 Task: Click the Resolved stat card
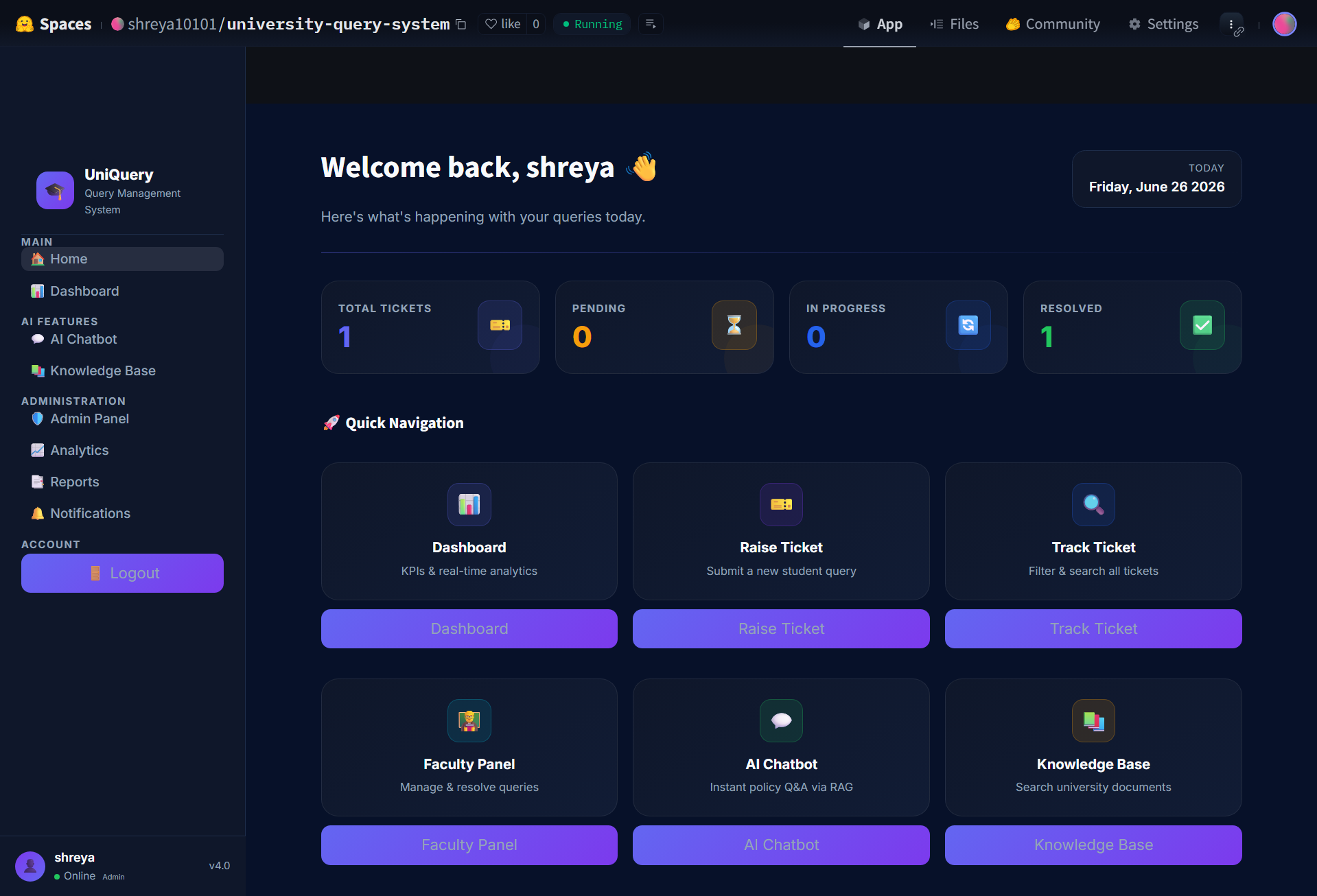point(1132,327)
